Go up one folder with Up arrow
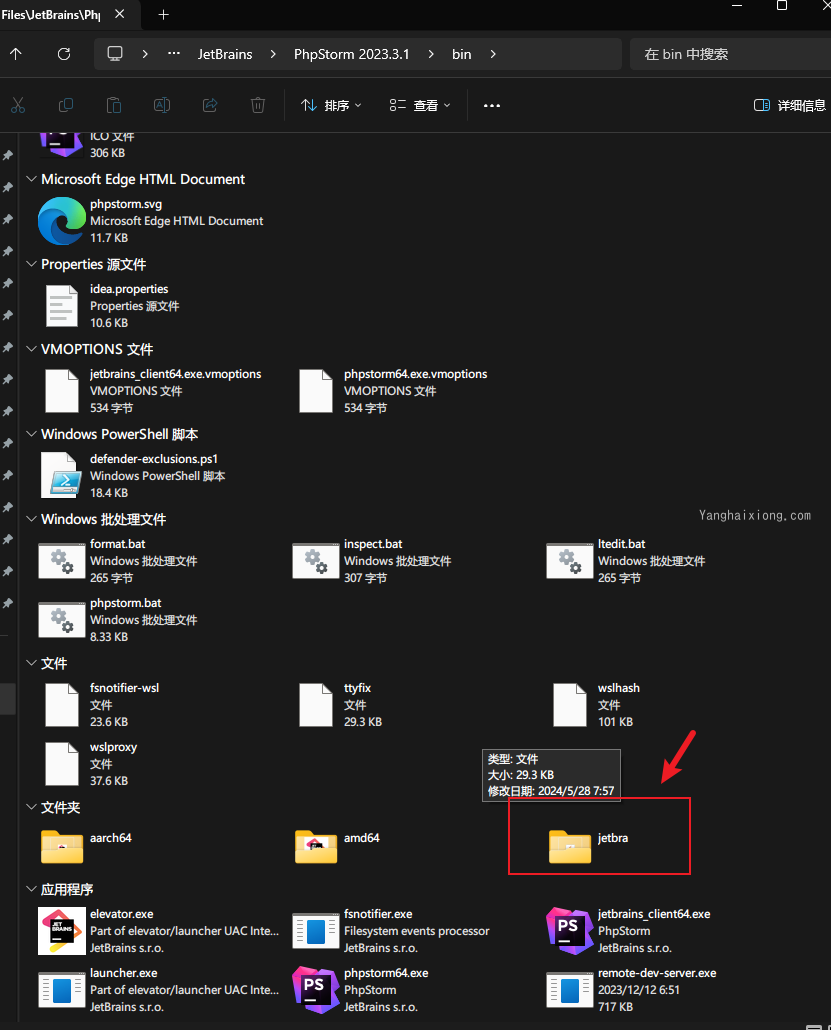 tap(16, 54)
